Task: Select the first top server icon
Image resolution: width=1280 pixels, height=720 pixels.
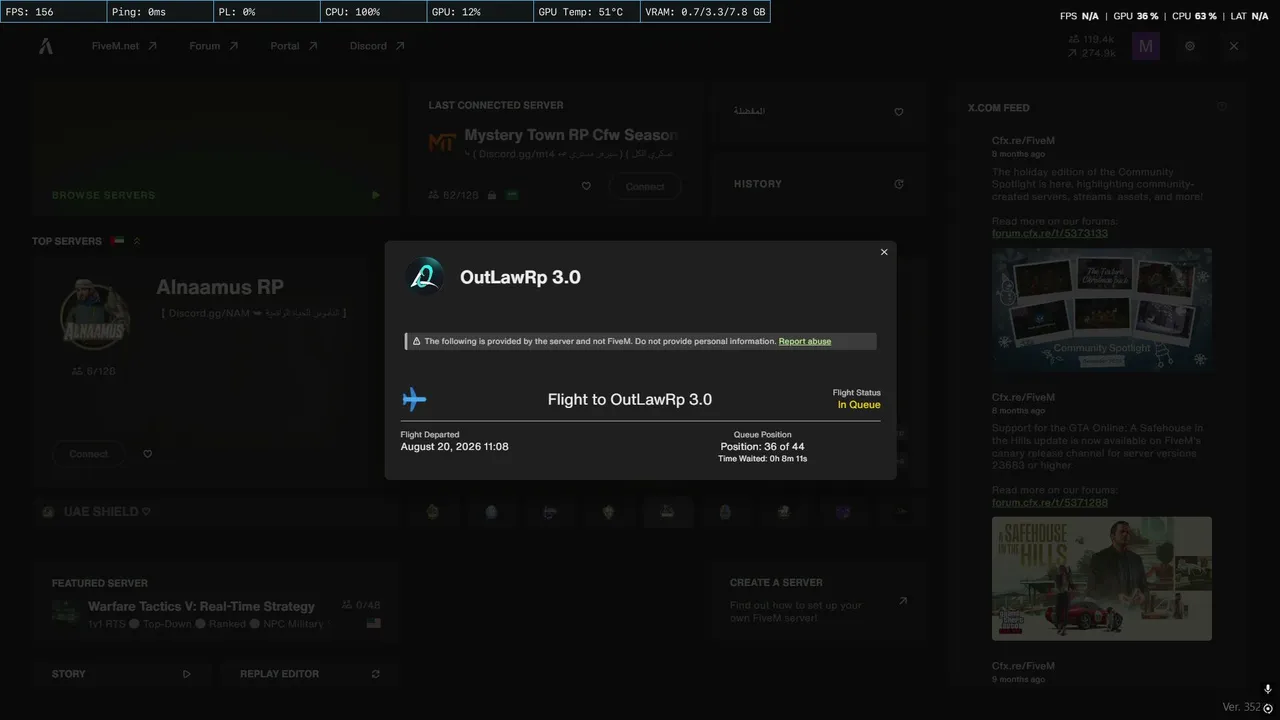Action: pyautogui.click(x=433, y=512)
